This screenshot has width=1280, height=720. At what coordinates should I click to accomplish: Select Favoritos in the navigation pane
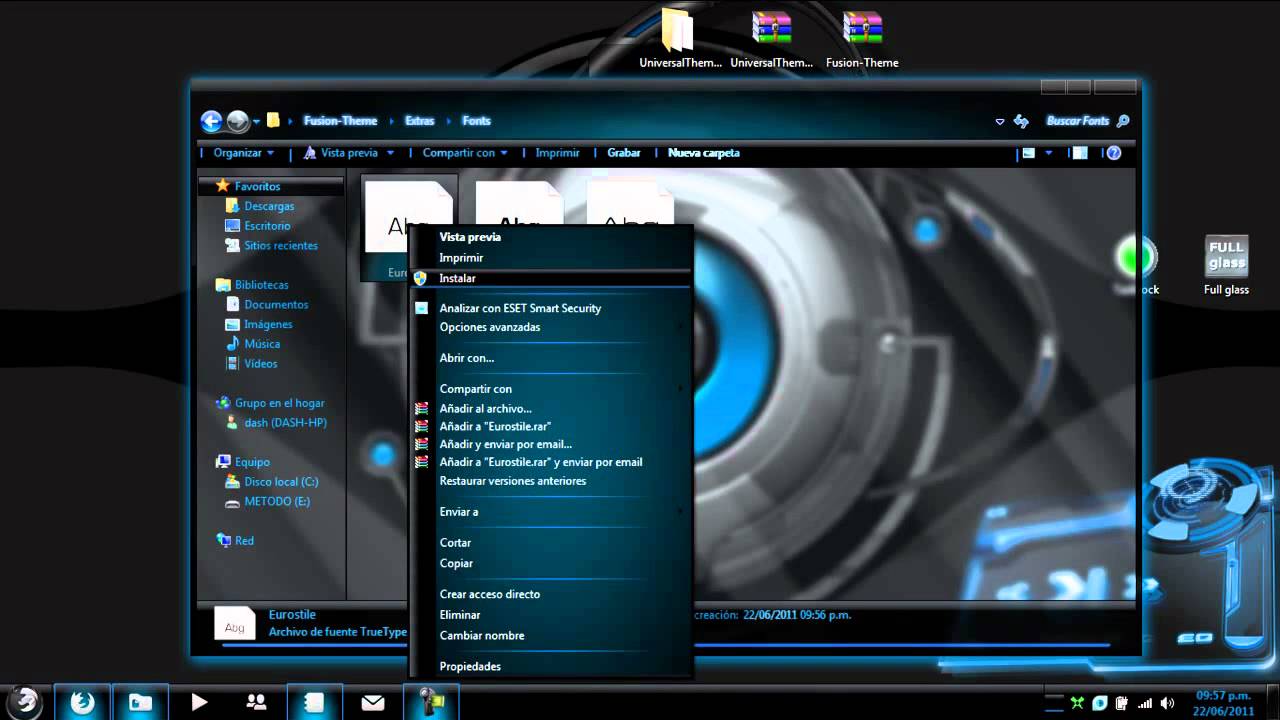point(257,187)
